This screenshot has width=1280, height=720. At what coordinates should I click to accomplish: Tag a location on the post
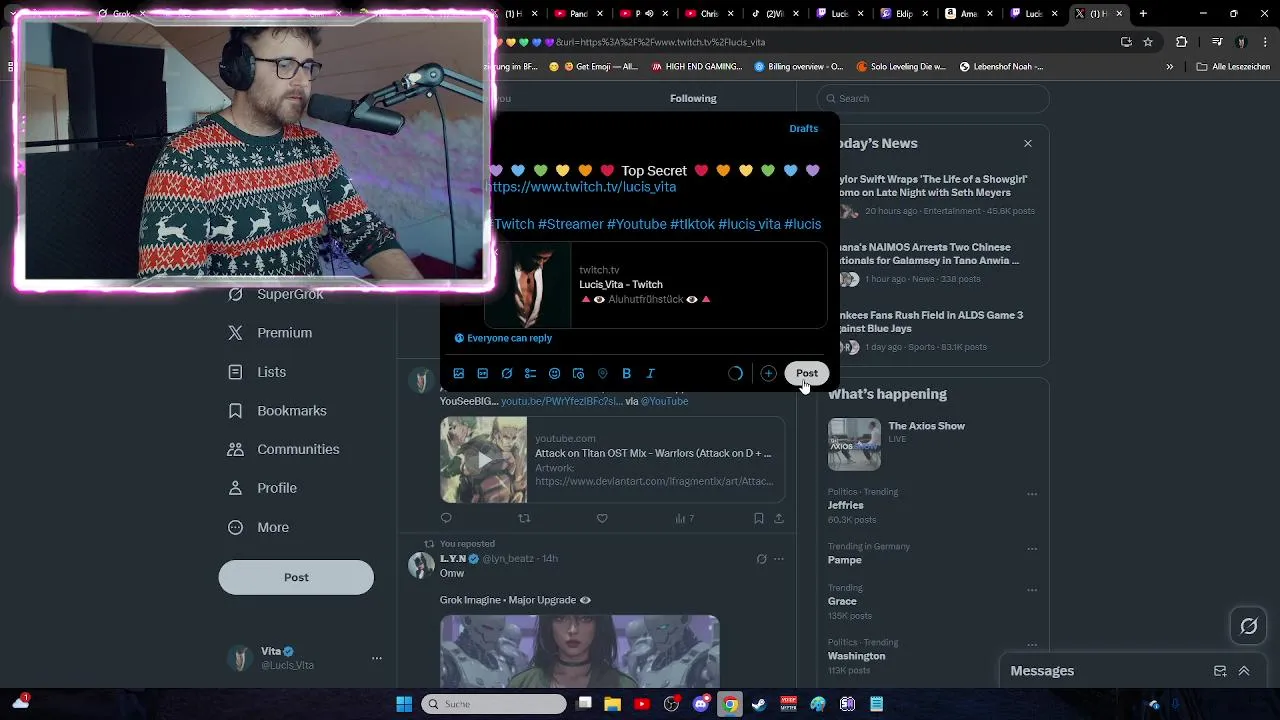(603, 373)
